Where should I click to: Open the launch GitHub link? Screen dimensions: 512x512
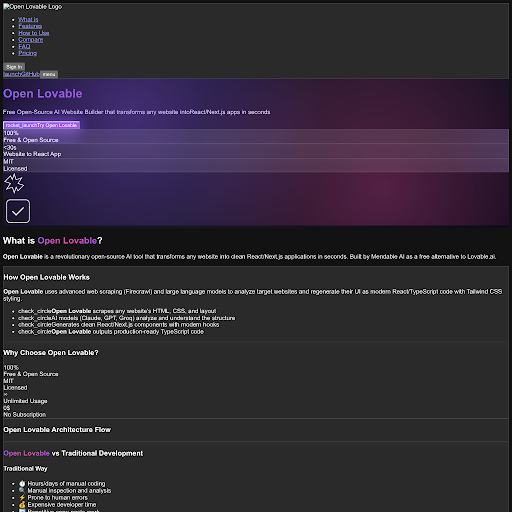click(x=22, y=74)
